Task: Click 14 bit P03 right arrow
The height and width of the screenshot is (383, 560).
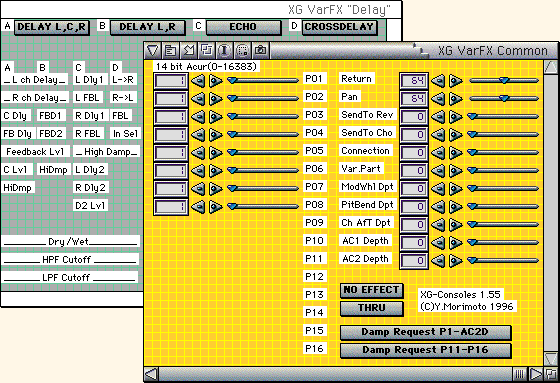Action: click(215, 116)
